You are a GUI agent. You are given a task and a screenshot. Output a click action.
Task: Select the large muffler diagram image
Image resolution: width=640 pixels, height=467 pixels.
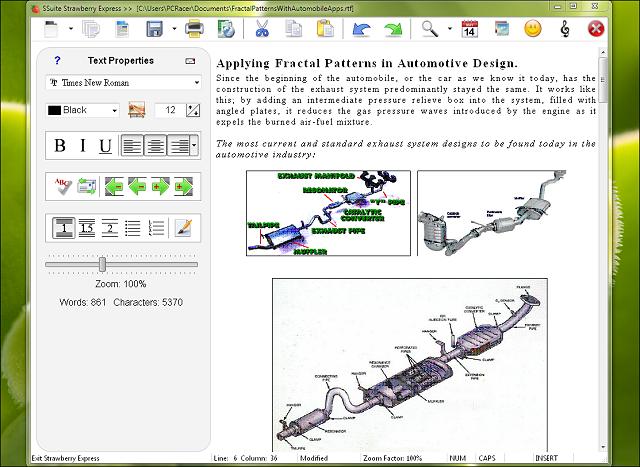pos(410,365)
